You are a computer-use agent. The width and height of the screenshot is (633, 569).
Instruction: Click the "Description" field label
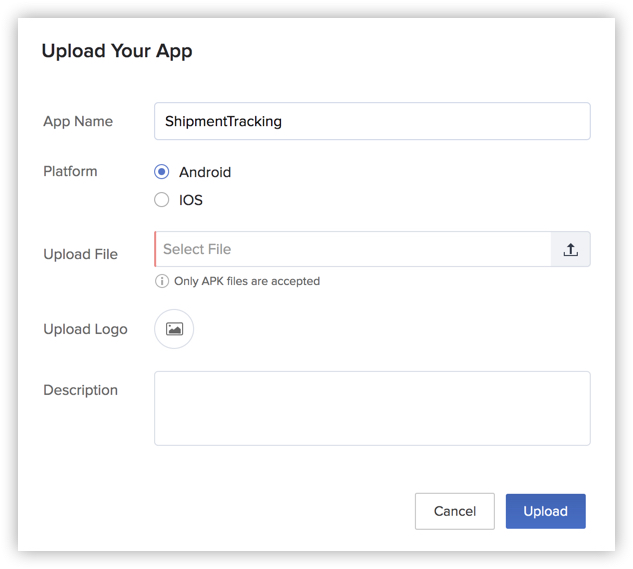80,390
